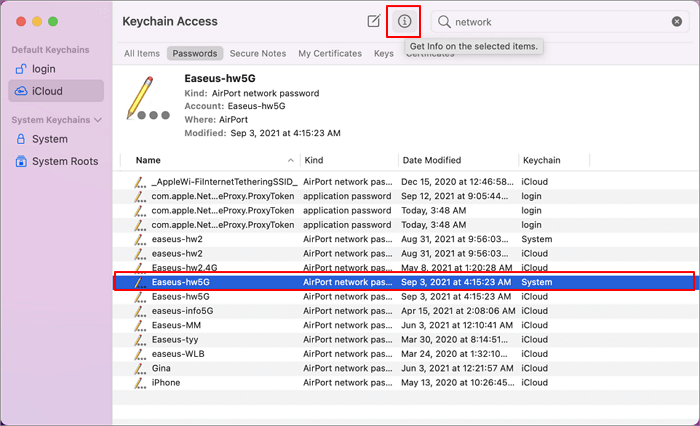
Task: Switch to the Keys tab
Action: [x=383, y=53]
